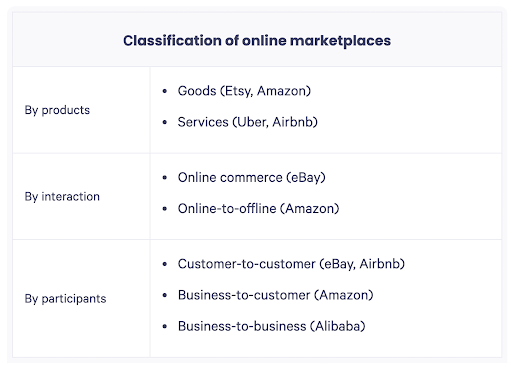Click the bullet before 'Customer-to-customer'
512x367 pixels.
164,264
